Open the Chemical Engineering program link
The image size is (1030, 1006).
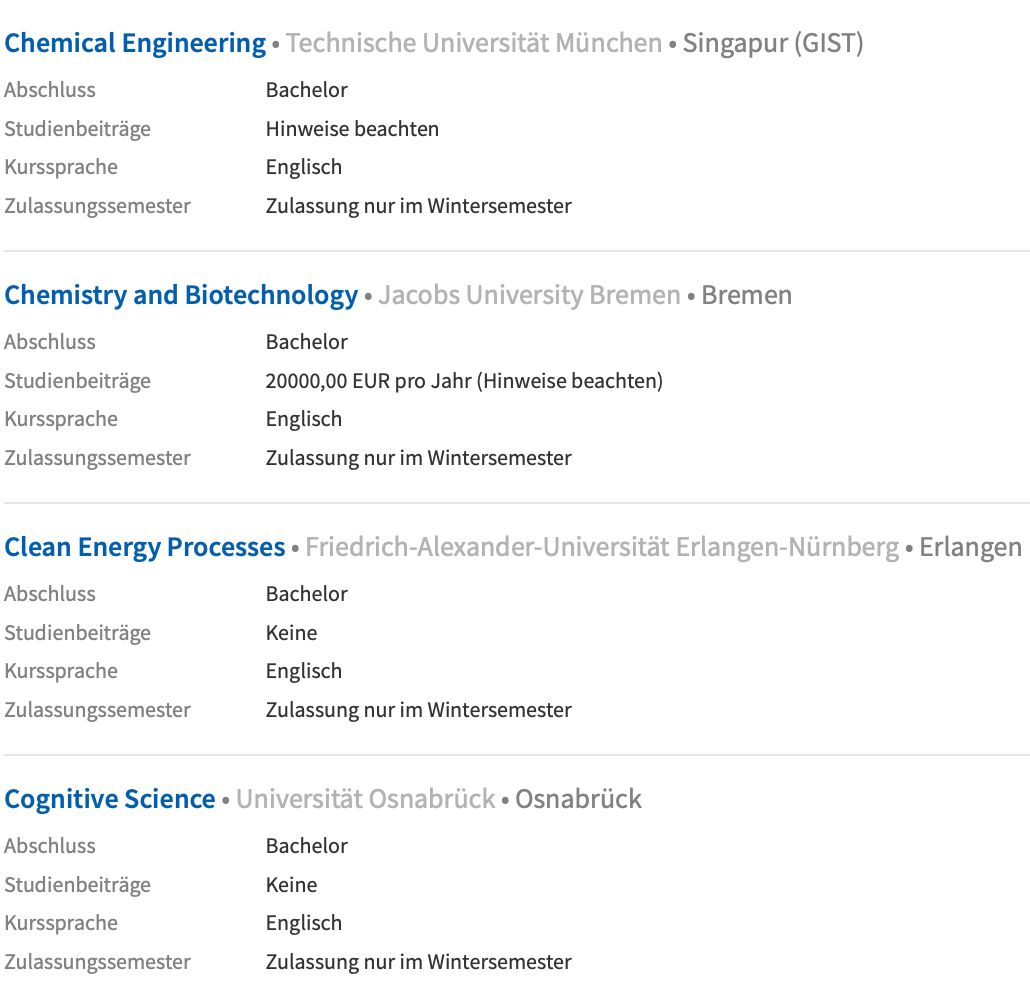pos(135,43)
